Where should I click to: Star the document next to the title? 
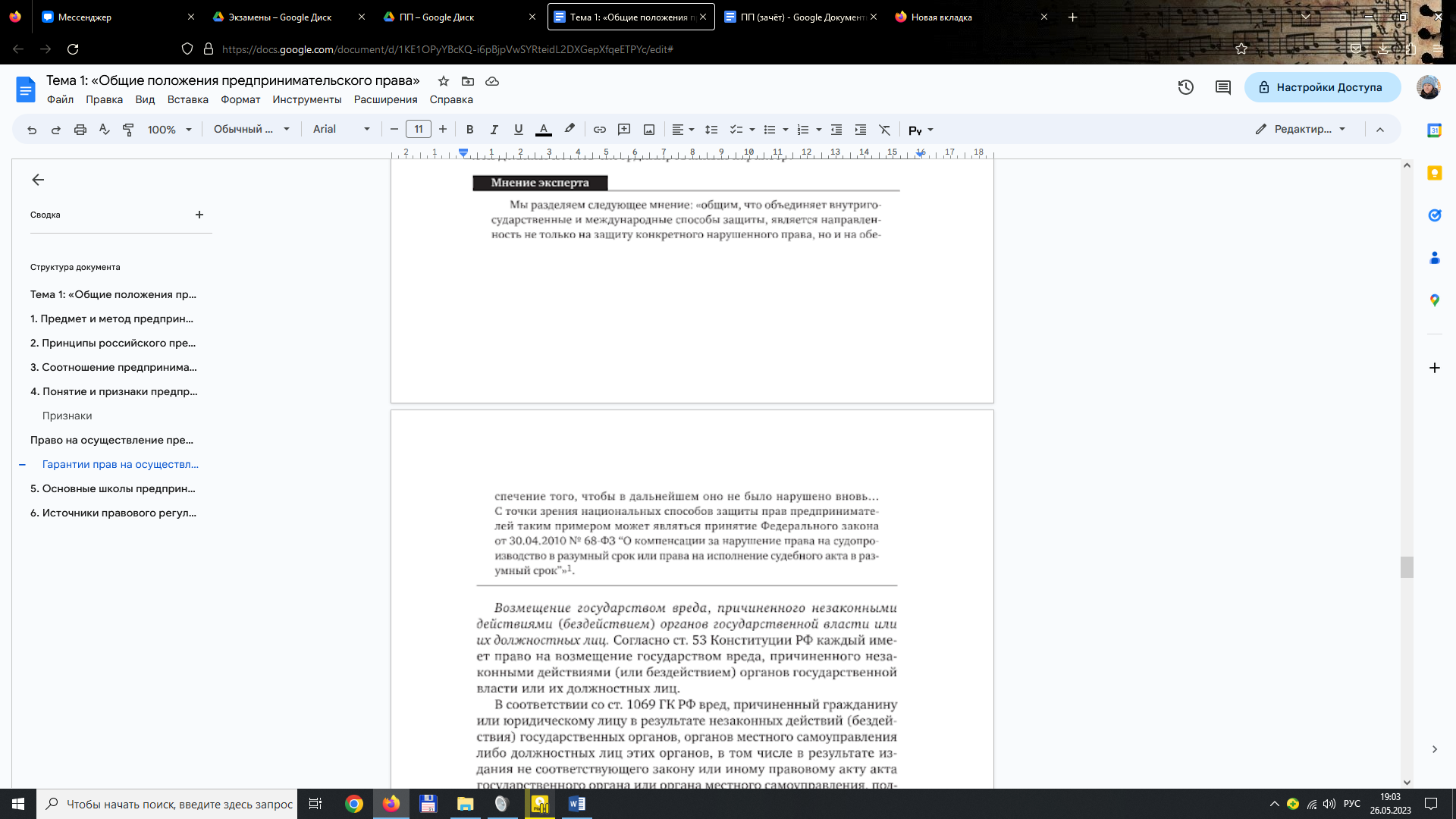[444, 81]
